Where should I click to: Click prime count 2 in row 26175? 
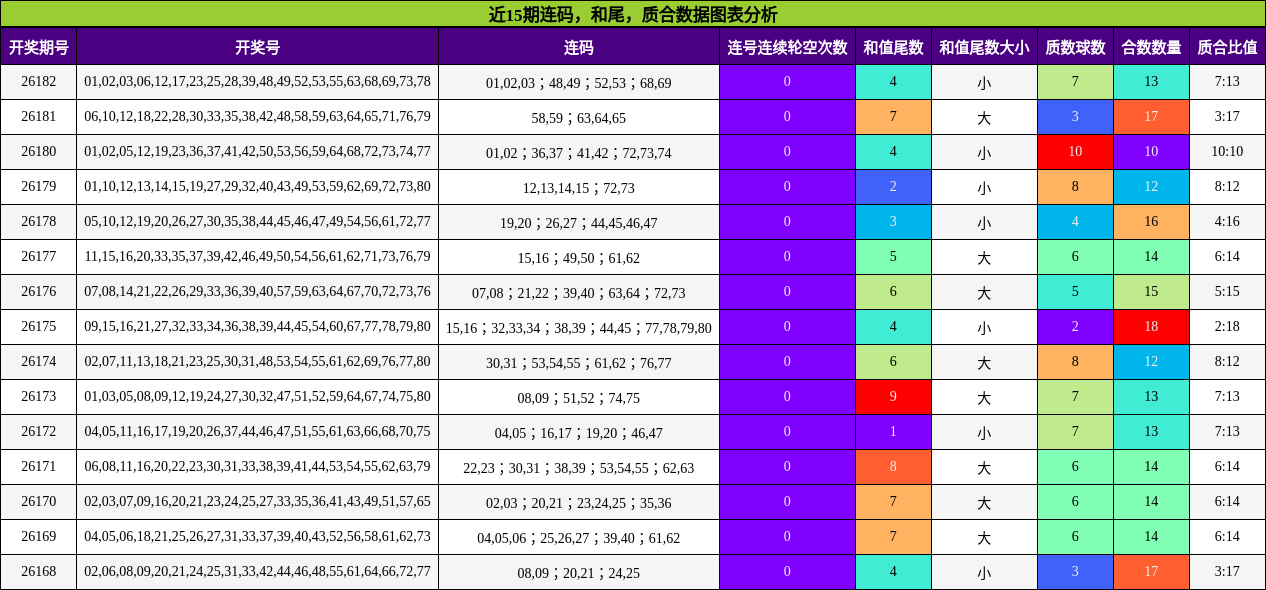point(1075,327)
